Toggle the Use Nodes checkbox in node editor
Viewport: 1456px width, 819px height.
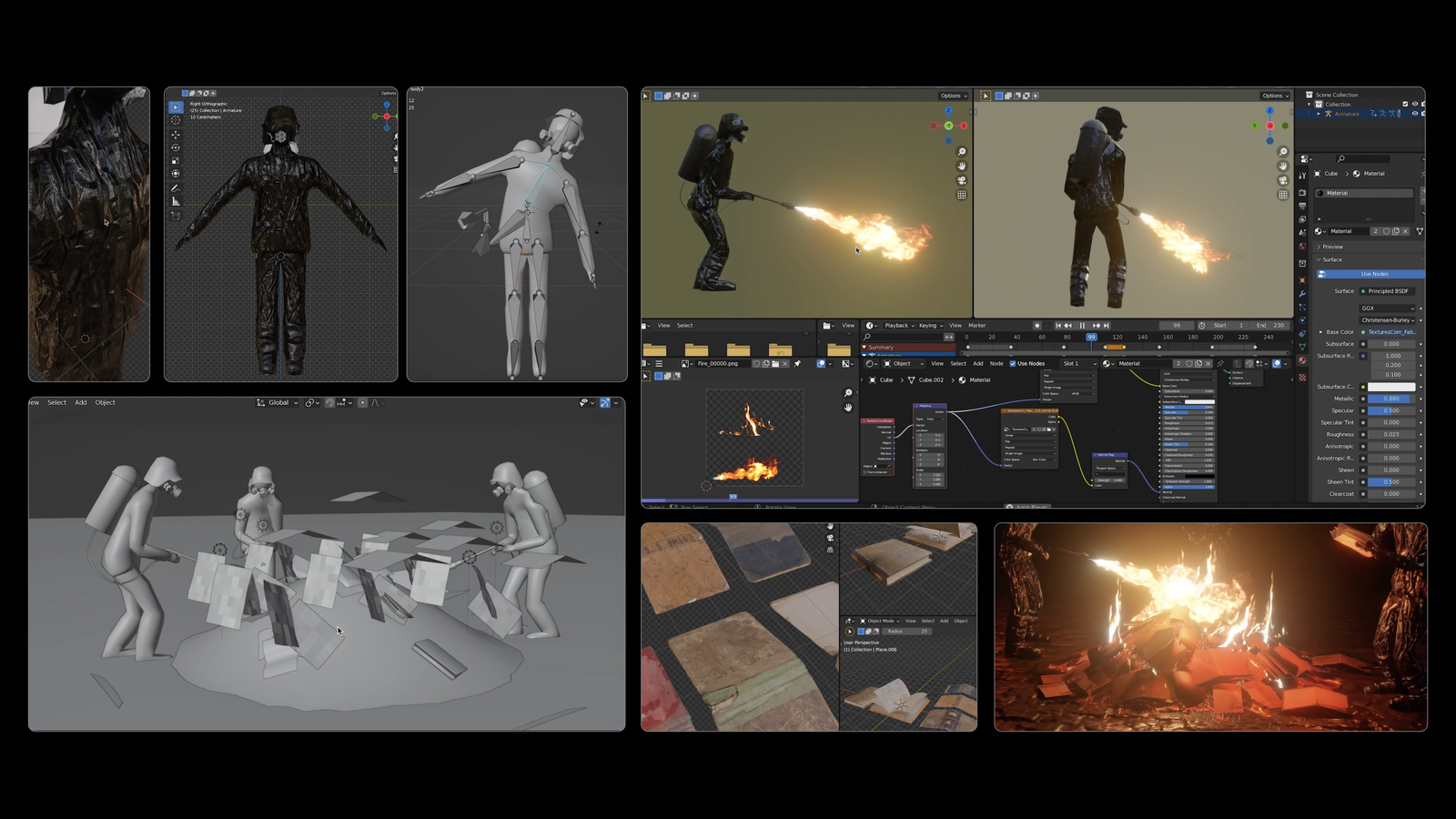click(x=1013, y=364)
